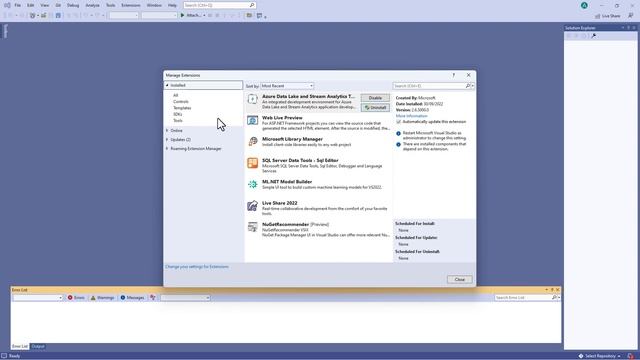Click the Web Live Preview extension icon
This screenshot has width=640, height=360.
253,120
